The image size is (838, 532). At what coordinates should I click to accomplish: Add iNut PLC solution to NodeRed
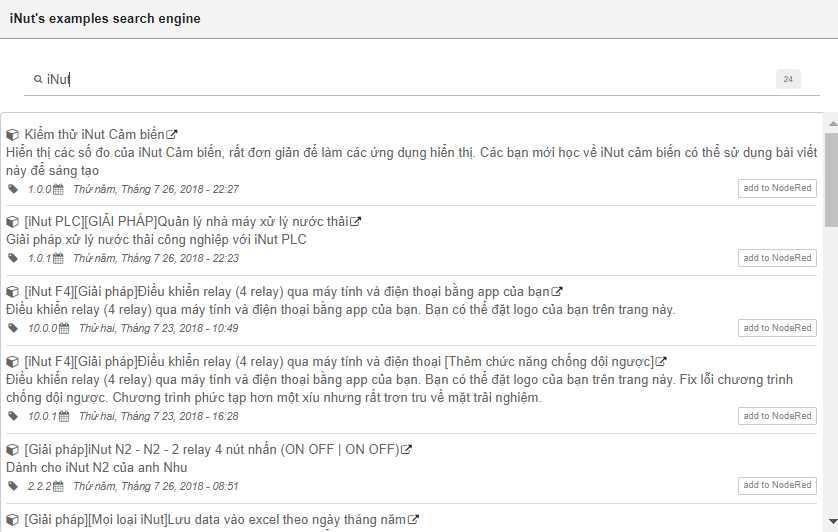[777, 258]
